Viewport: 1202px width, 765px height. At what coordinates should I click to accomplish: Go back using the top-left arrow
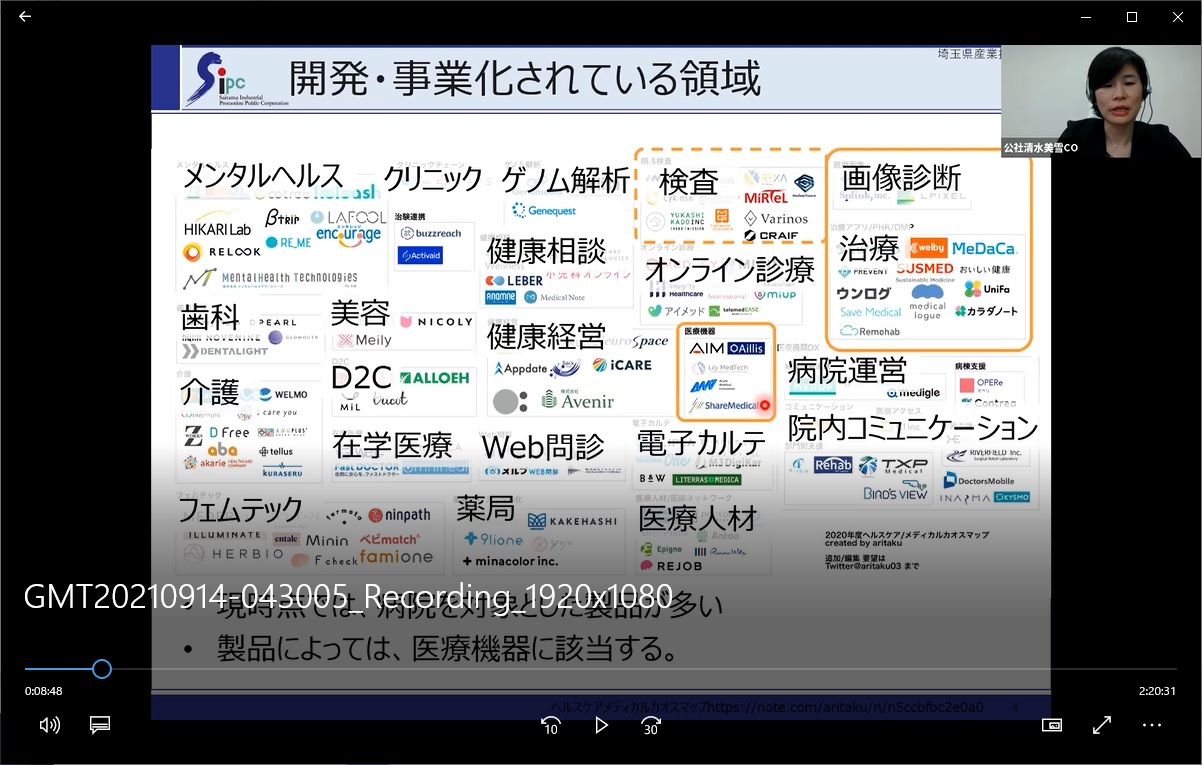click(25, 16)
